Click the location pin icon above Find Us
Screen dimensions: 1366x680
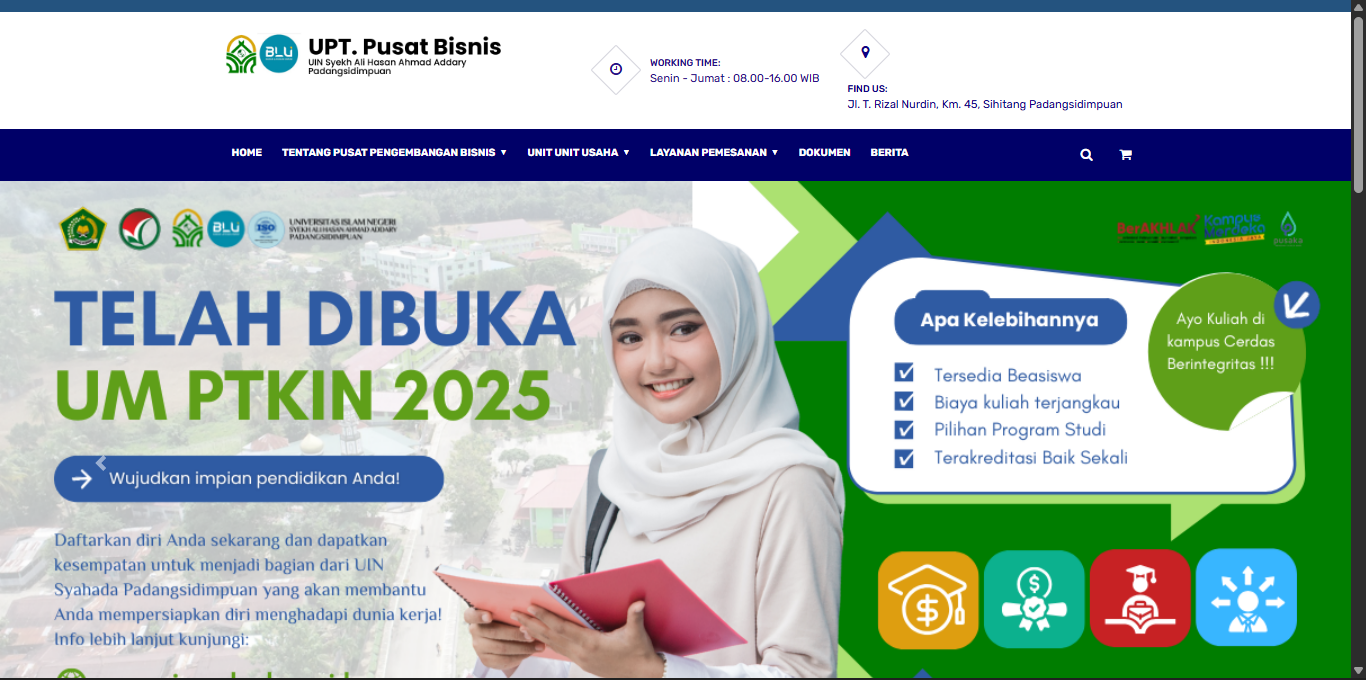[x=865, y=53]
